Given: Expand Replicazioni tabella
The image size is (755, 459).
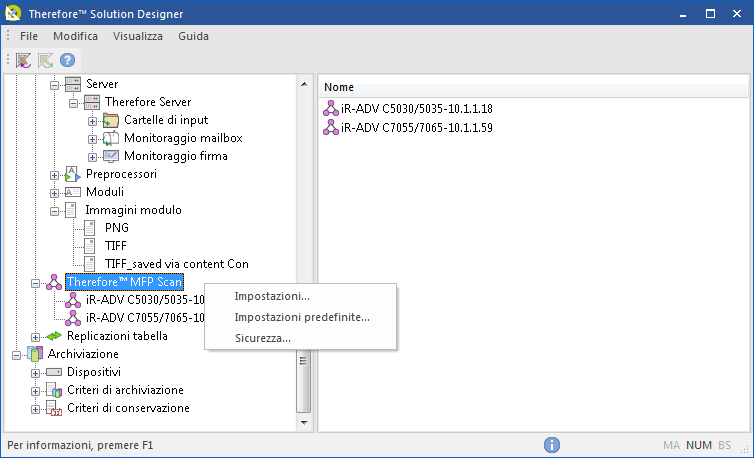Looking at the screenshot, I should [36, 337].
